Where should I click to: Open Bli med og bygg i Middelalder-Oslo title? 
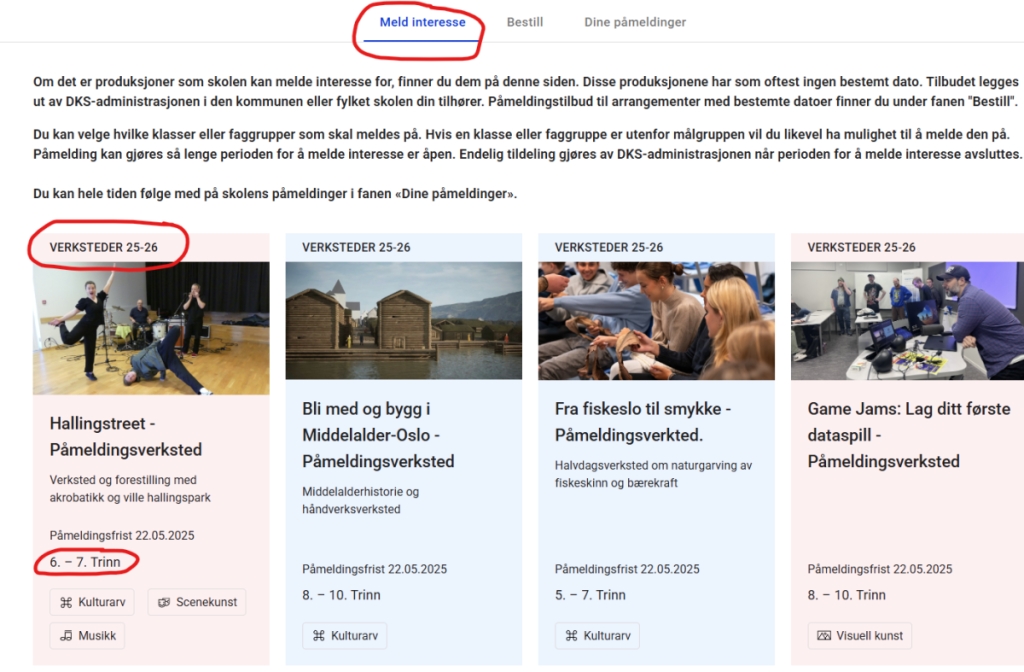point(378,435)
